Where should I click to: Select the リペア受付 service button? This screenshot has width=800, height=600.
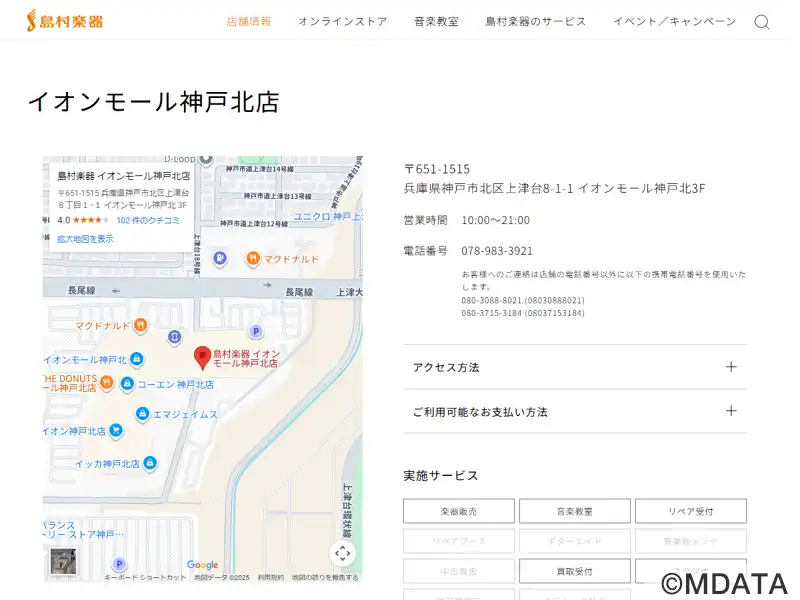[x=690, y=511]
